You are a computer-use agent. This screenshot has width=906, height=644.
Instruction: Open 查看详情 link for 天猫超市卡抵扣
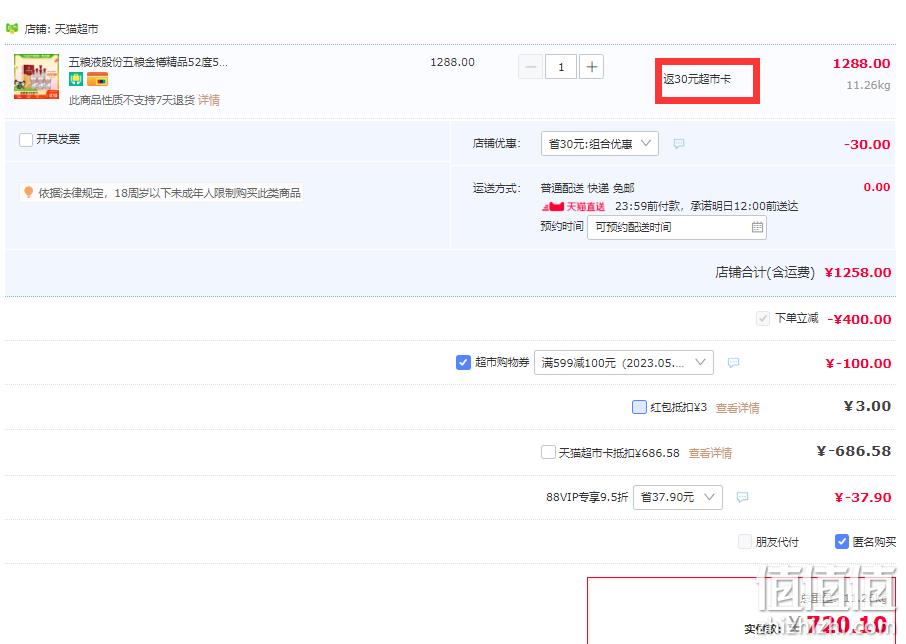click(x=710, y=453)
